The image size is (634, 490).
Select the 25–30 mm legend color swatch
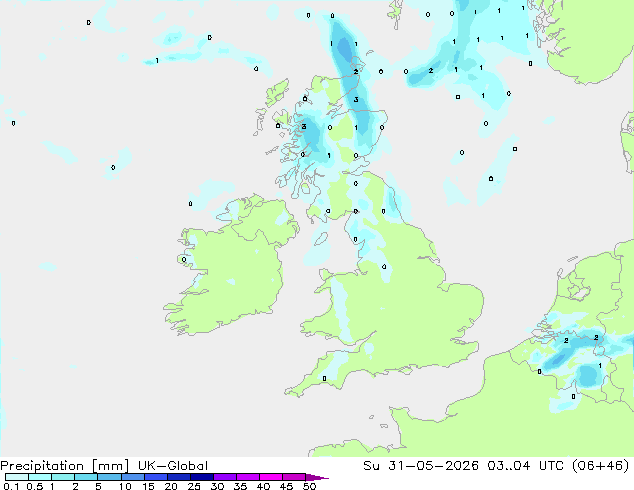201,477
